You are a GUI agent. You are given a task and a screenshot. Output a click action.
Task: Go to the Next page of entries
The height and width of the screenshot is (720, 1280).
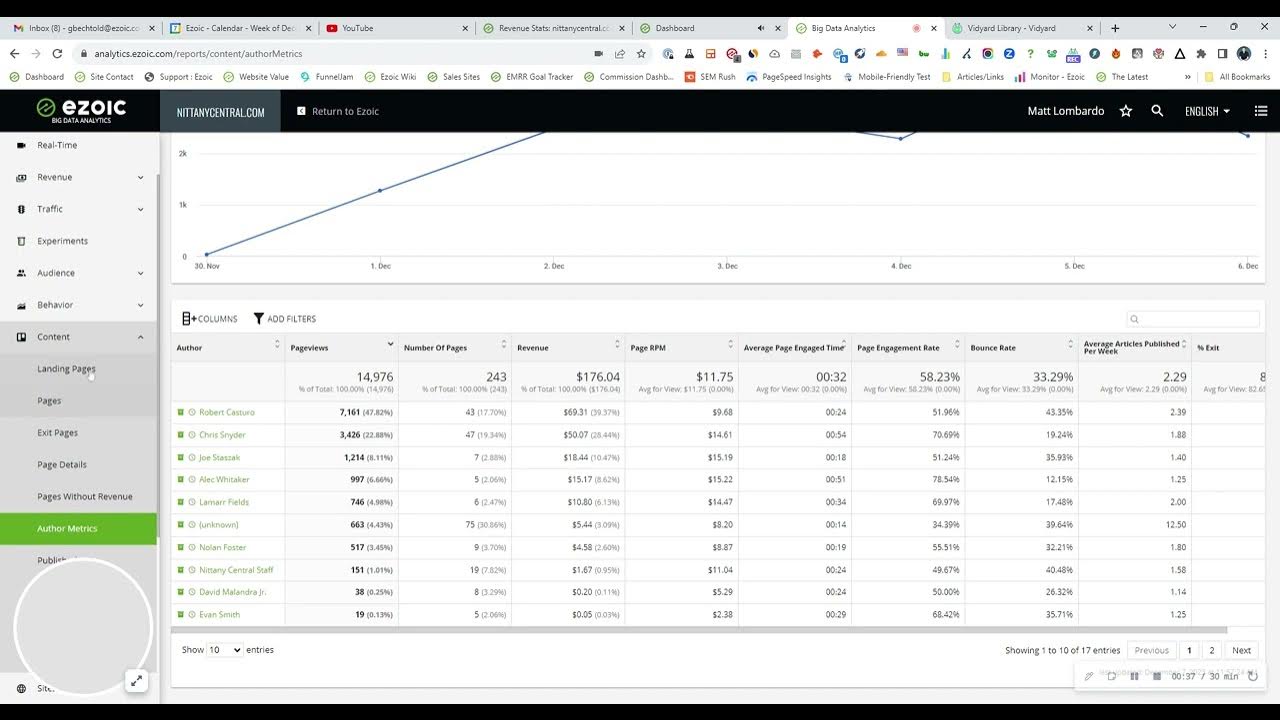pos(1241,650)
